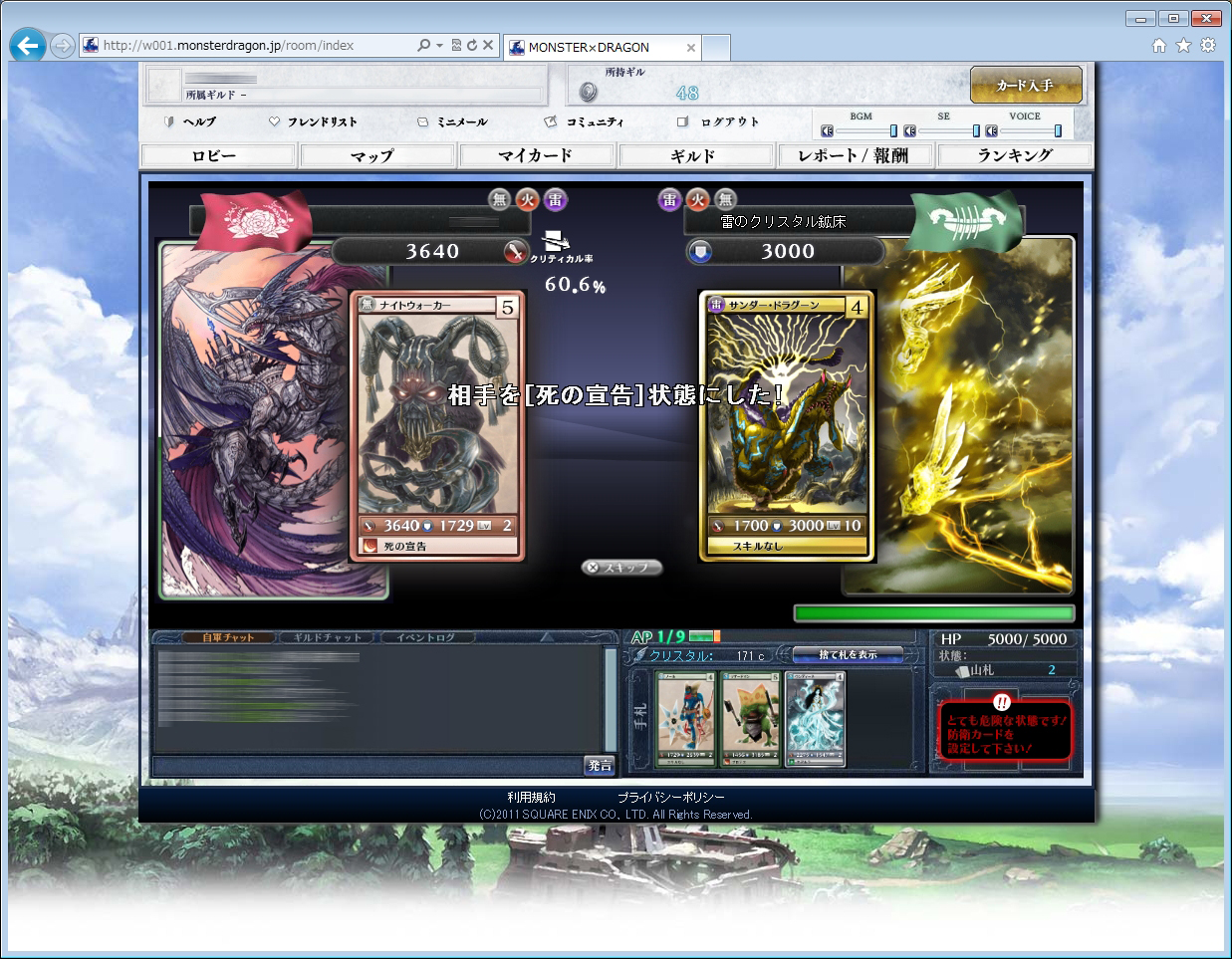Screen dimensions: 1232x959
Task: Open コミュニティ community link
Action: click(585, 121)
